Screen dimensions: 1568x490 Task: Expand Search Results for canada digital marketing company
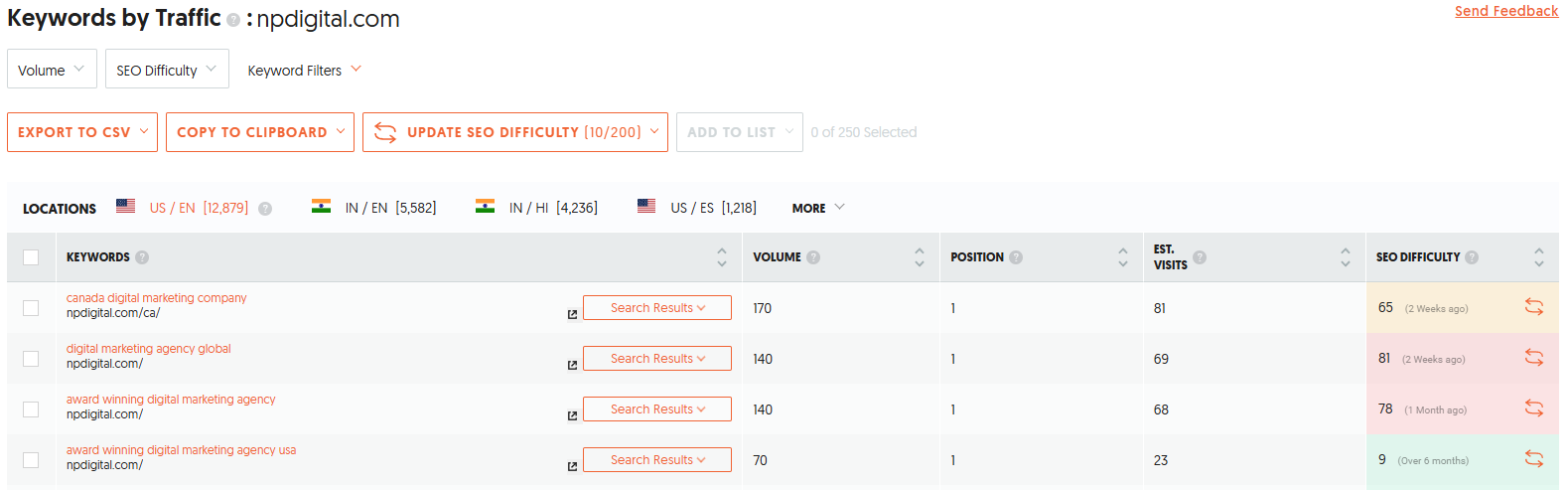click(x=657, y=308)
